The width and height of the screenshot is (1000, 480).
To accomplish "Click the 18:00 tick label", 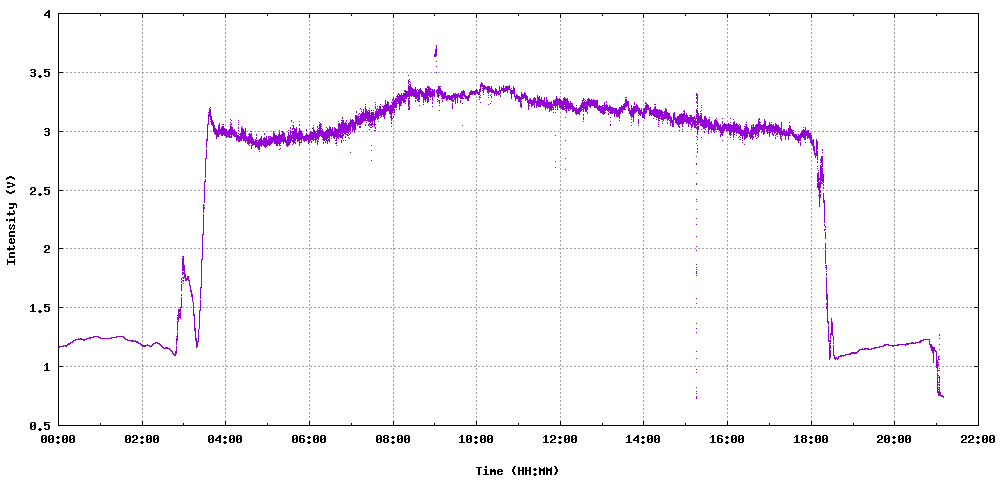I will click(810, 439).
